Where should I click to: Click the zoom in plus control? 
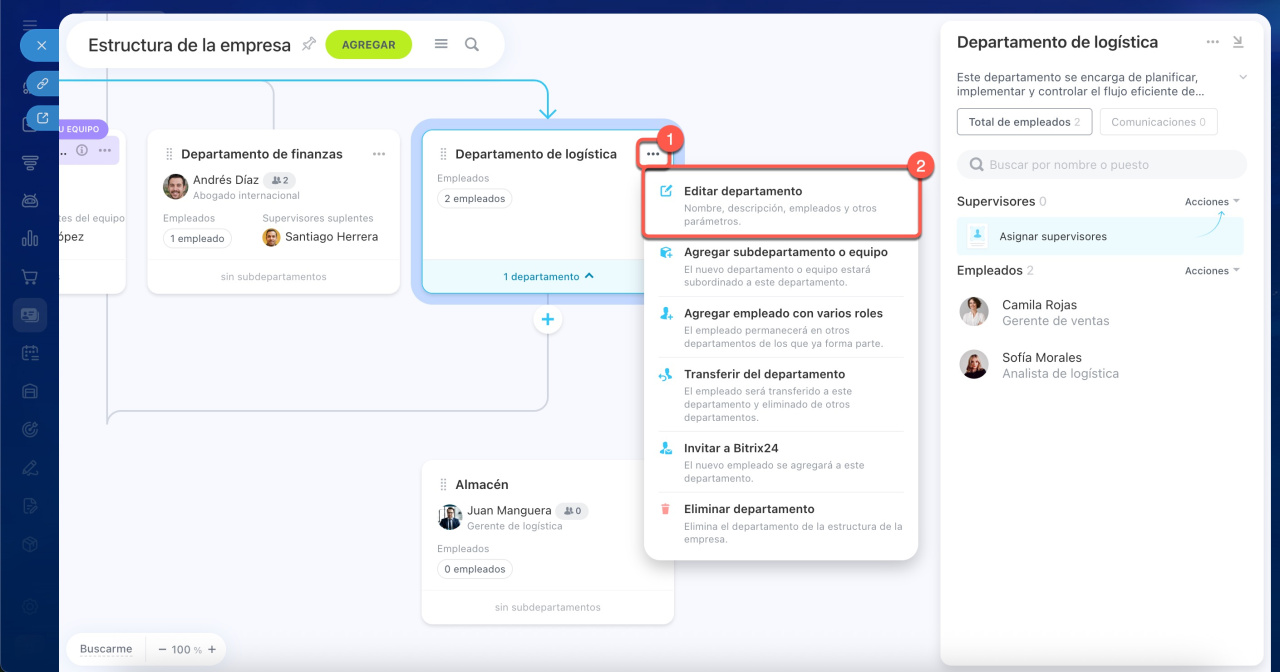(211, 649)
